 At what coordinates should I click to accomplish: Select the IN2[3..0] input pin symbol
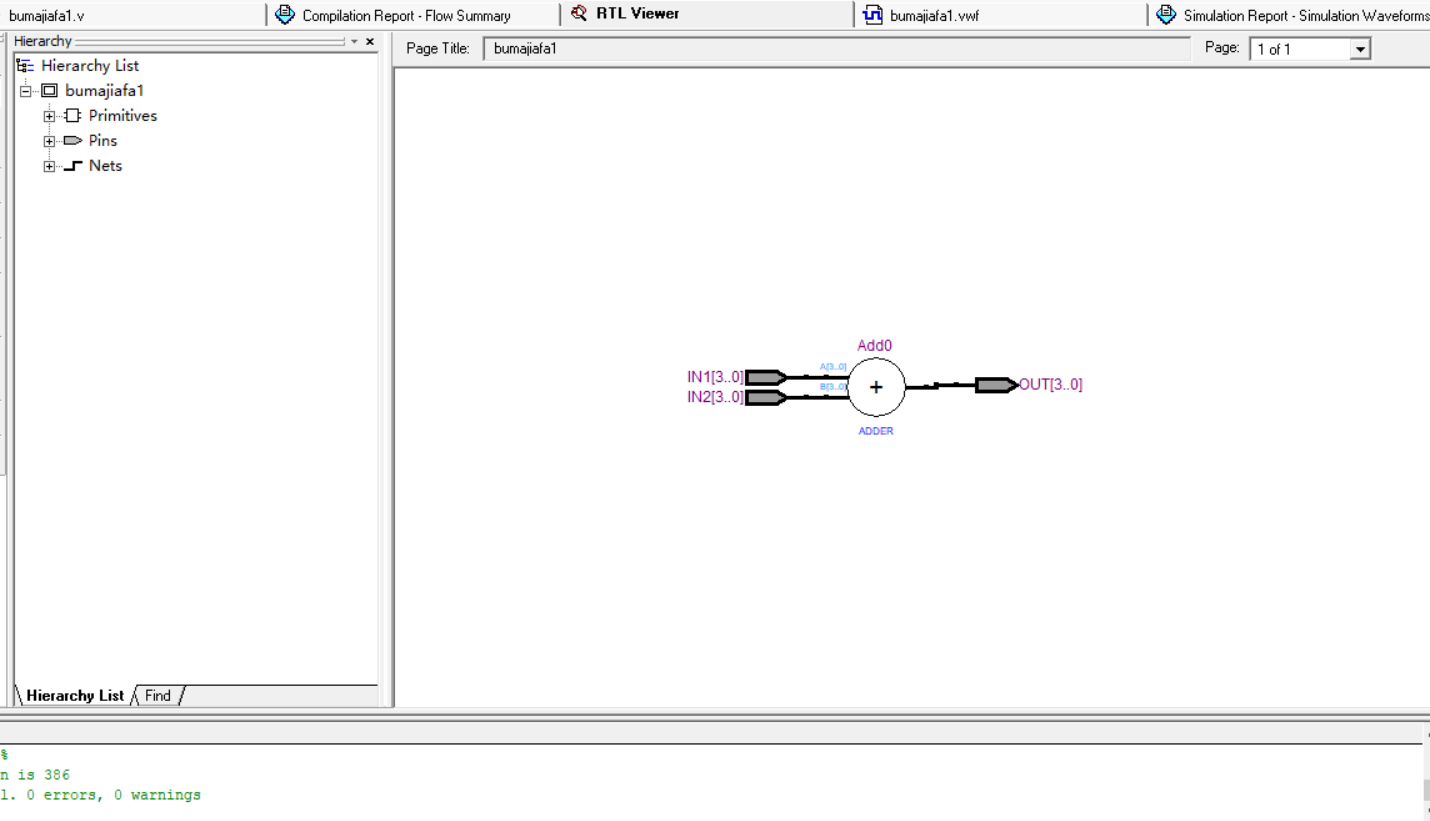(x=766, y=397)
